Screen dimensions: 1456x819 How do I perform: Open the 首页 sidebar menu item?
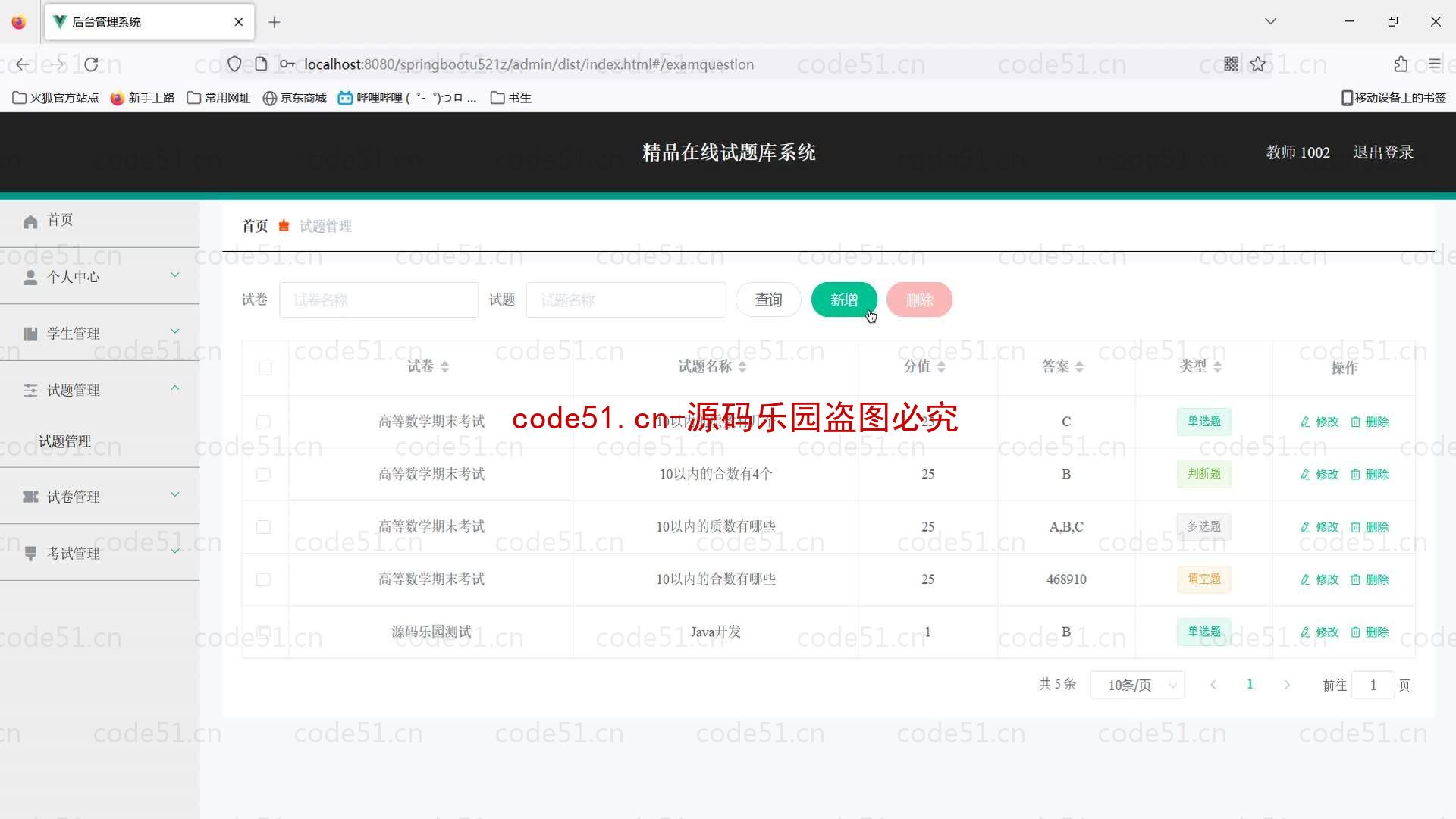click(x=100, y=221)
